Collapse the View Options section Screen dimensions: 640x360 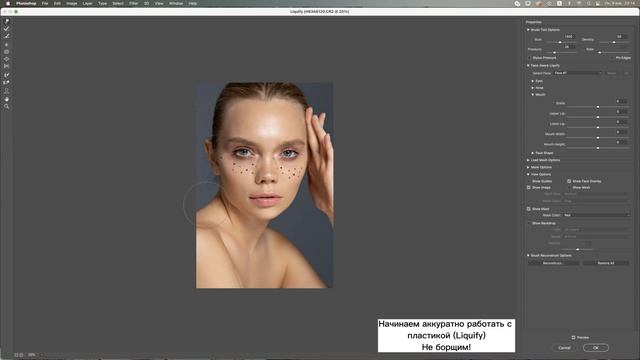528,174
